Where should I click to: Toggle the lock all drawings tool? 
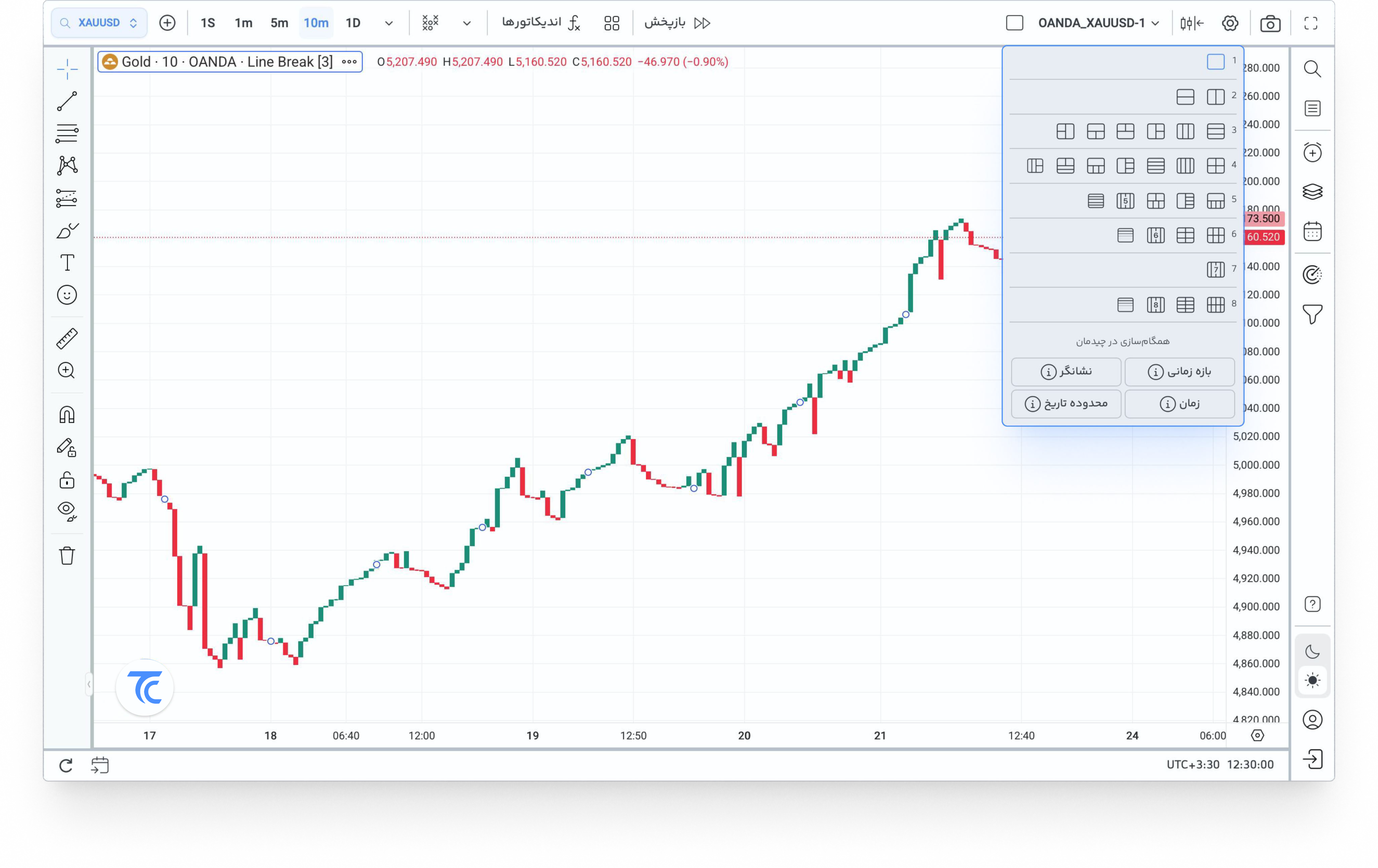coord(67,480)
